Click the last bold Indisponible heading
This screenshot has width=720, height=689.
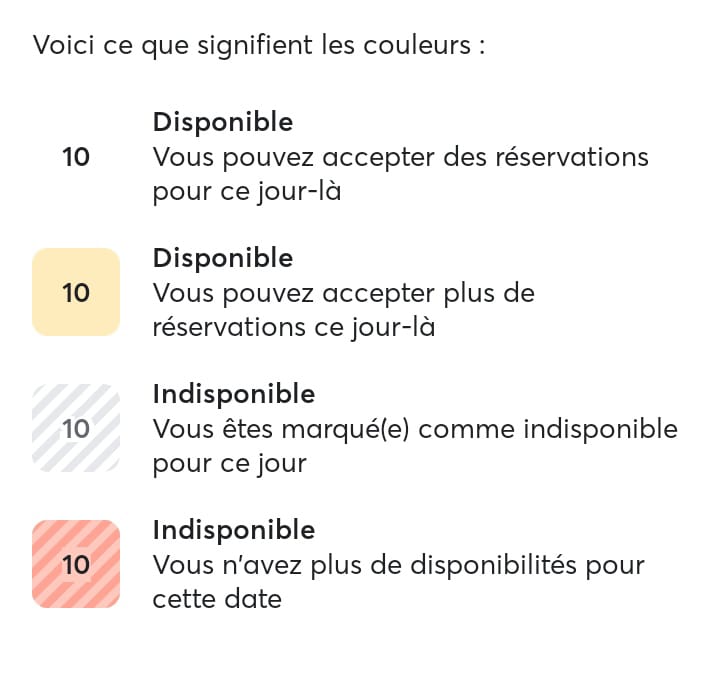234,531
